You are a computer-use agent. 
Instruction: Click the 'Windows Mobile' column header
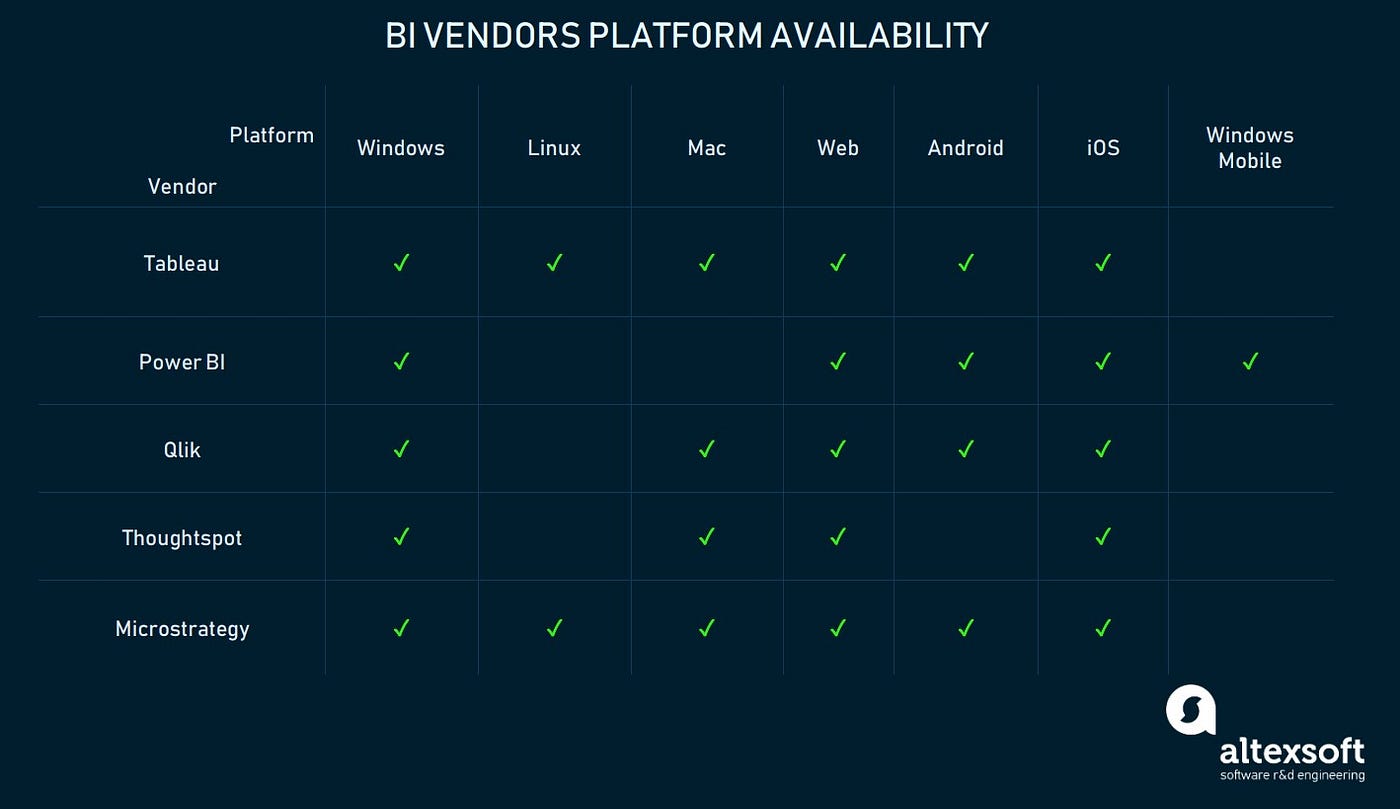pos(1250,148)
